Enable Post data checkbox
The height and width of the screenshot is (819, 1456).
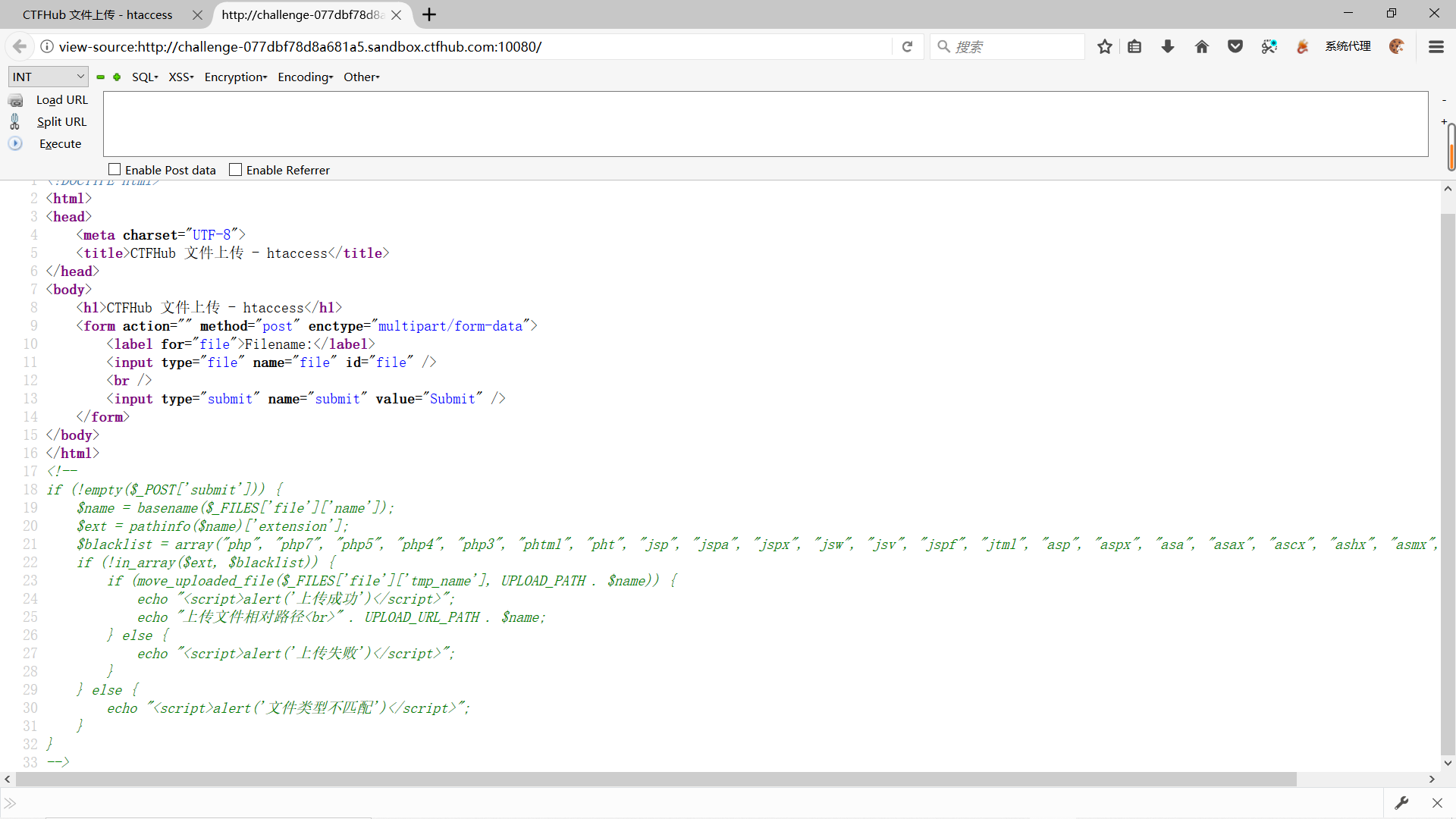[115, 170]
